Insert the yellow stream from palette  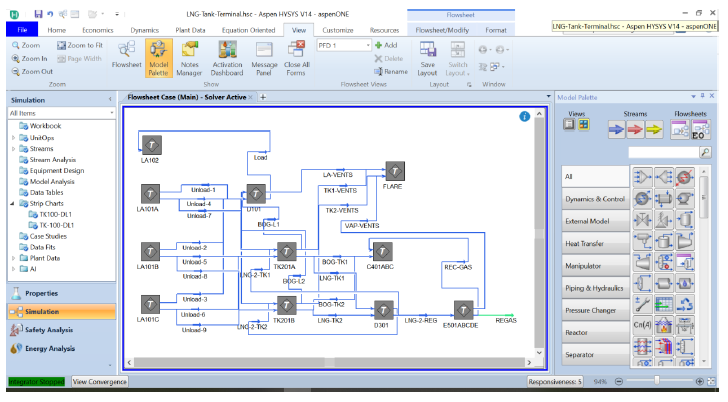(x=654, y=130)
